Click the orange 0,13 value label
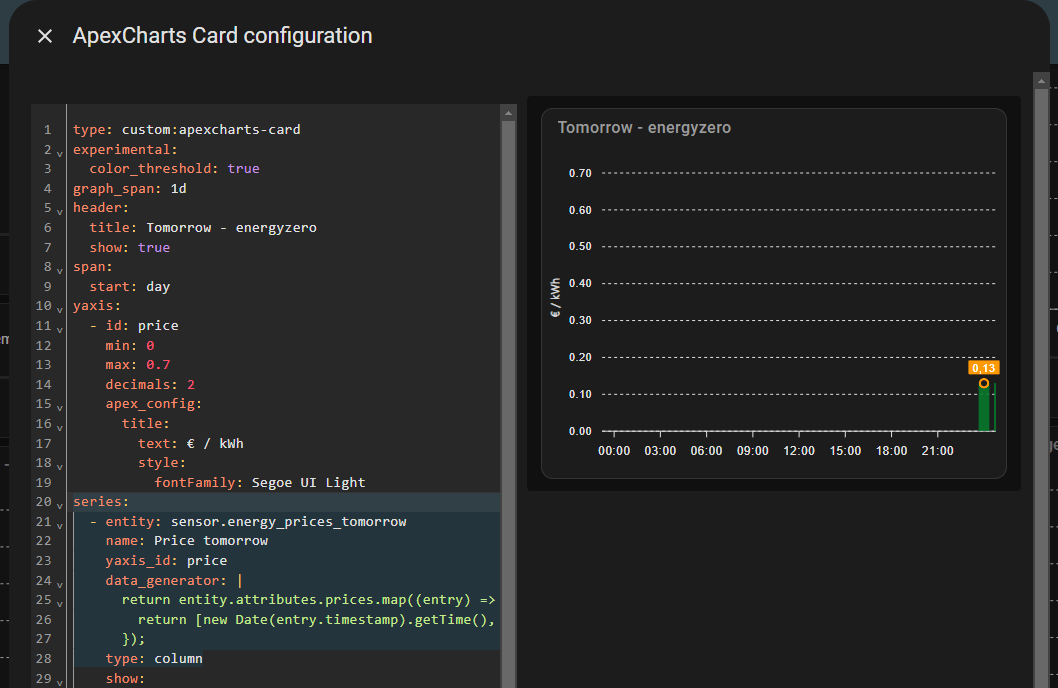The image size is (1058, 688). pyautogui.click(x=984, y=368)
